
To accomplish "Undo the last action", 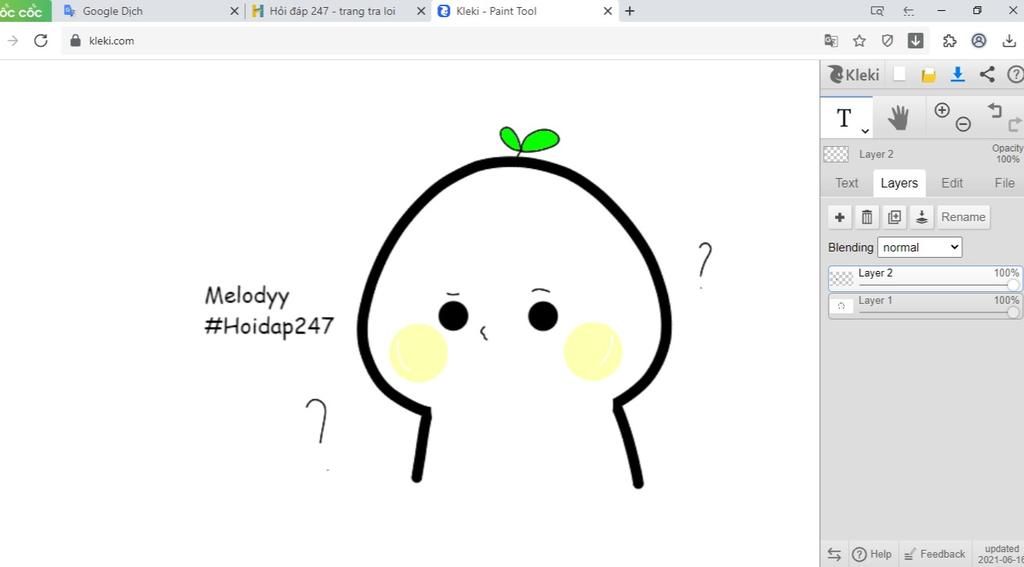I will [994, 110].
